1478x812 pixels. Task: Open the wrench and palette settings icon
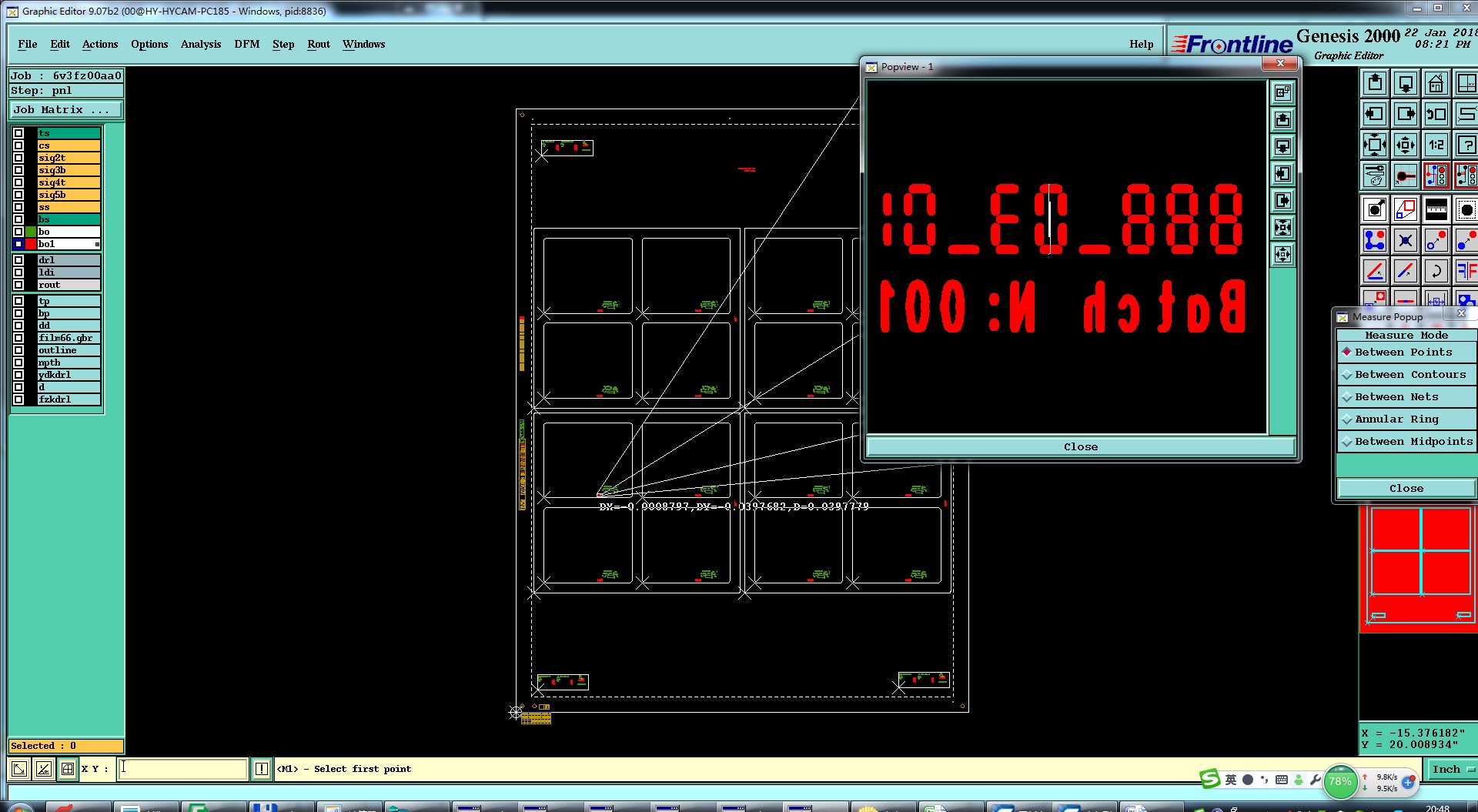[1375, 175]
